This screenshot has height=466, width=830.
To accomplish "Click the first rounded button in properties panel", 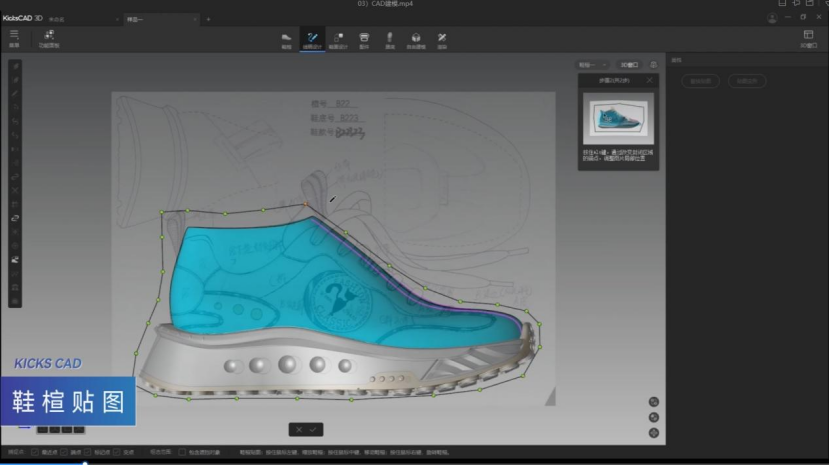I will coord(700,81).
